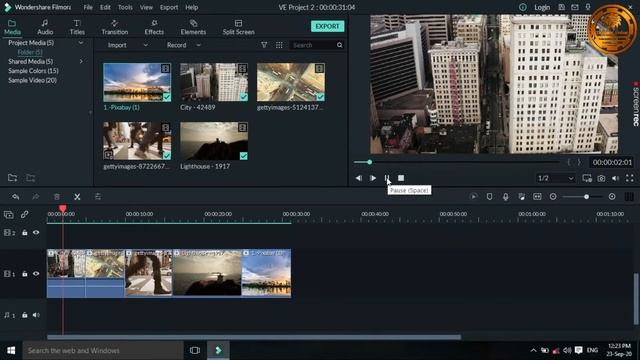640x360 pixels.
Task: Select Sample Colors (15) in the library
Action: (33, 71)
